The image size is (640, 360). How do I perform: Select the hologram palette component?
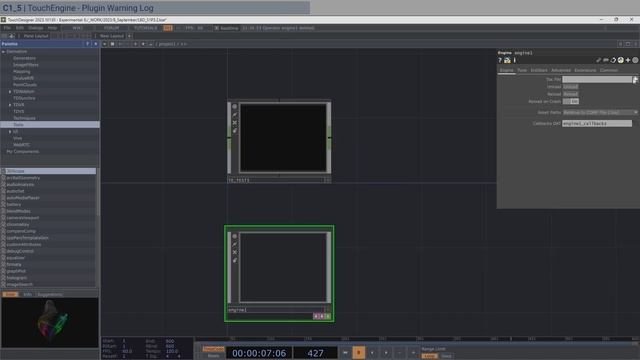tap(17, 278)
